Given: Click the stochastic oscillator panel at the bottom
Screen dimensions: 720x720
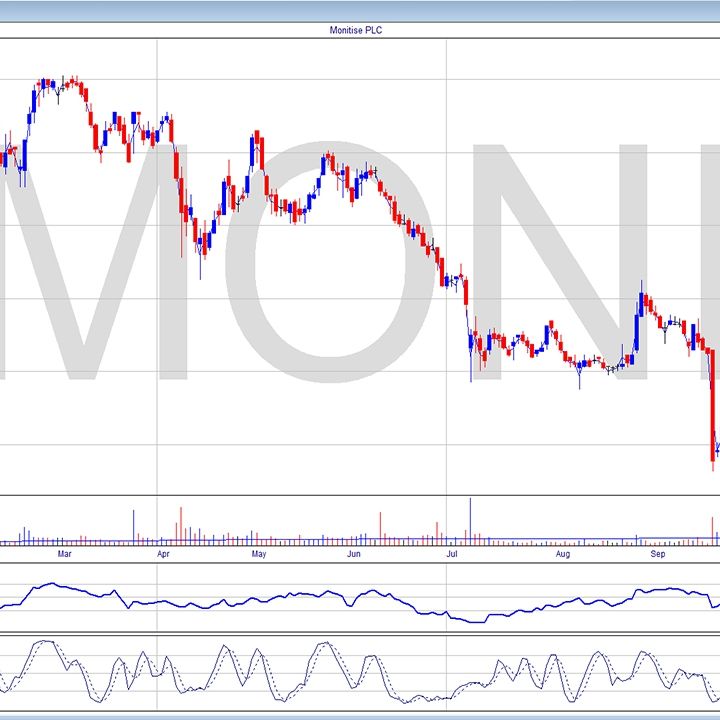Looking at the screenshot, I should click(x=360, y=672).
